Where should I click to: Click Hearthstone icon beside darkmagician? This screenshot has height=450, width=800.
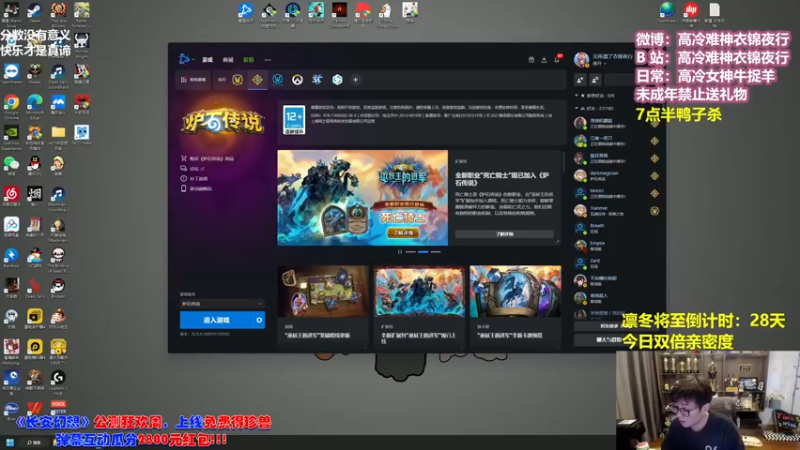pyautogui.click(x=655, y=176)
